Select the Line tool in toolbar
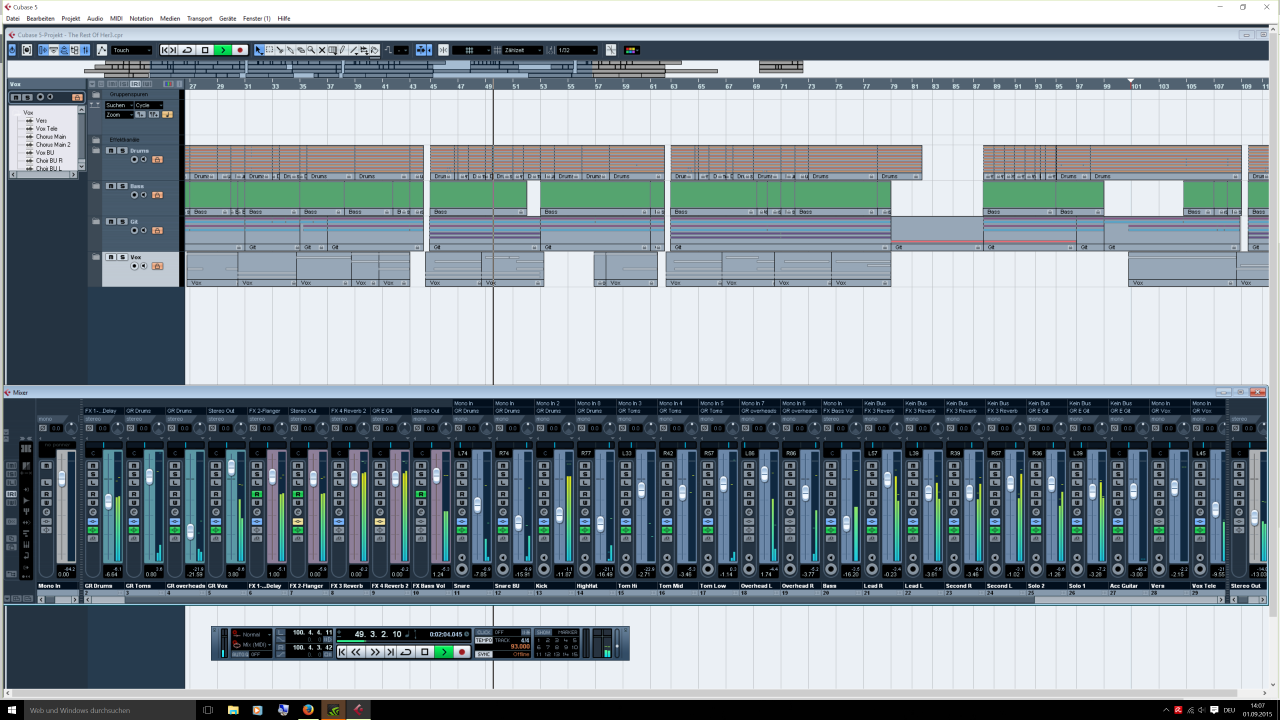Screen dimensions: 1280x720 (x=354, y=50)
